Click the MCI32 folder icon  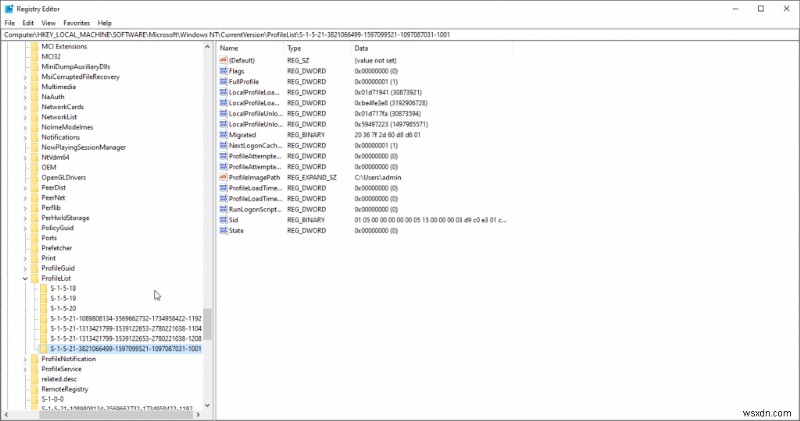(x=35, y=57)
